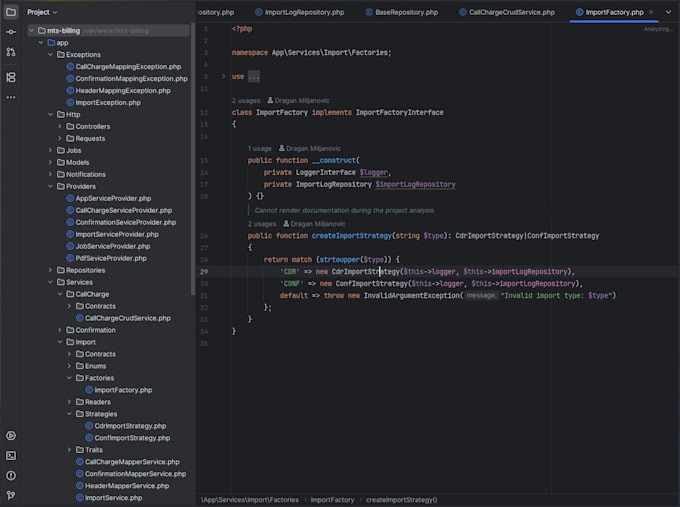Open ImportService.php file
Image resolution: width=680 pixels, height=507 pixels.
(109, 498)
